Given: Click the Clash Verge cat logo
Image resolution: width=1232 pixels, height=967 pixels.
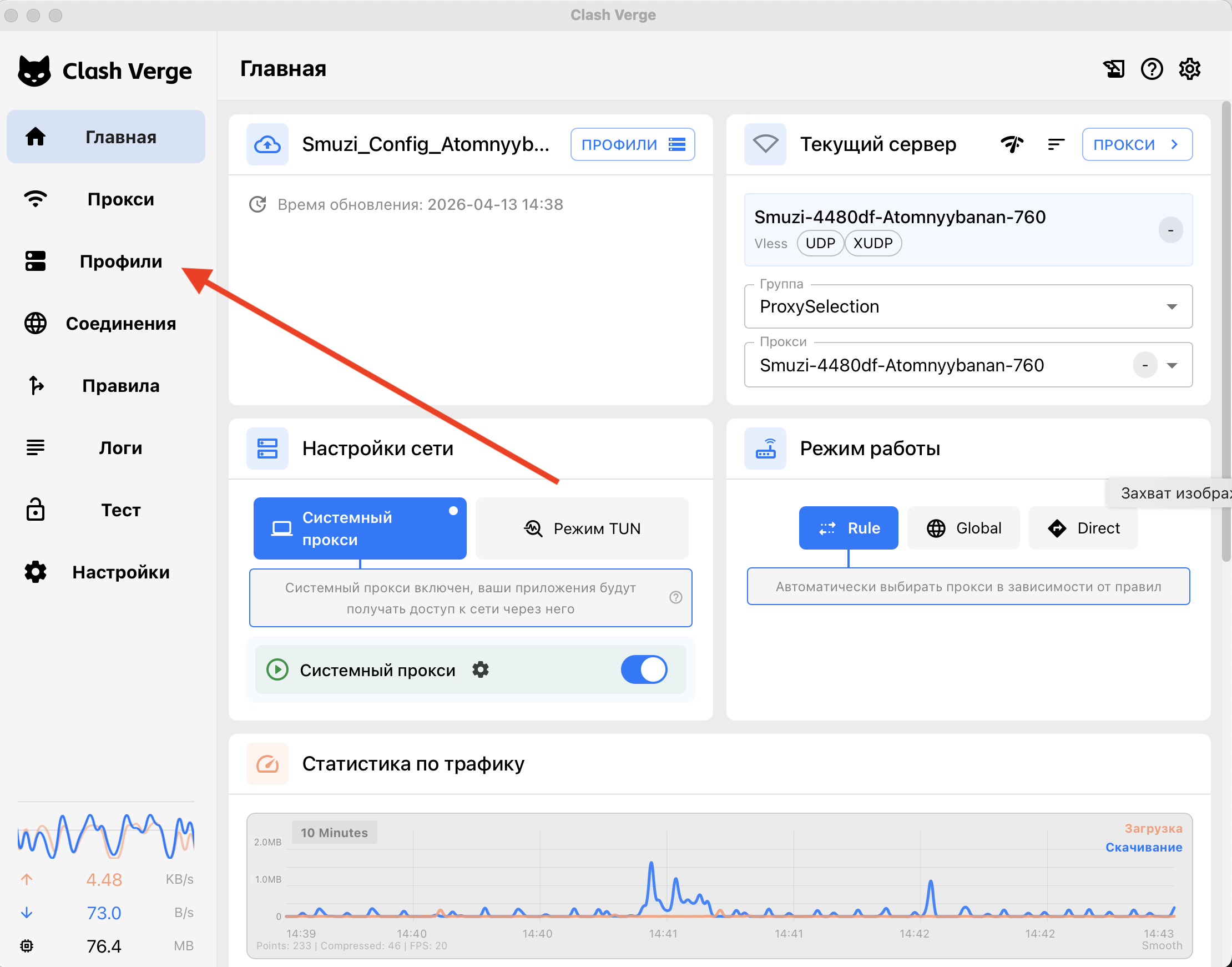Looking at the screenshot, I should pos(34,70).
